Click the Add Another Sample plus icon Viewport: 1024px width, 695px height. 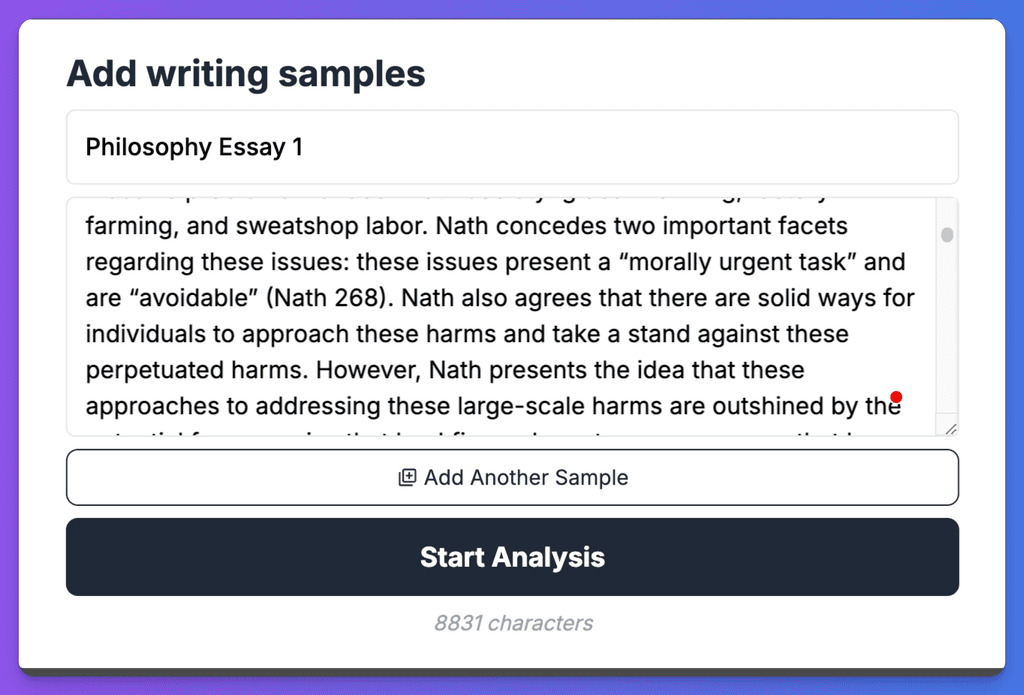click(407, 477)
